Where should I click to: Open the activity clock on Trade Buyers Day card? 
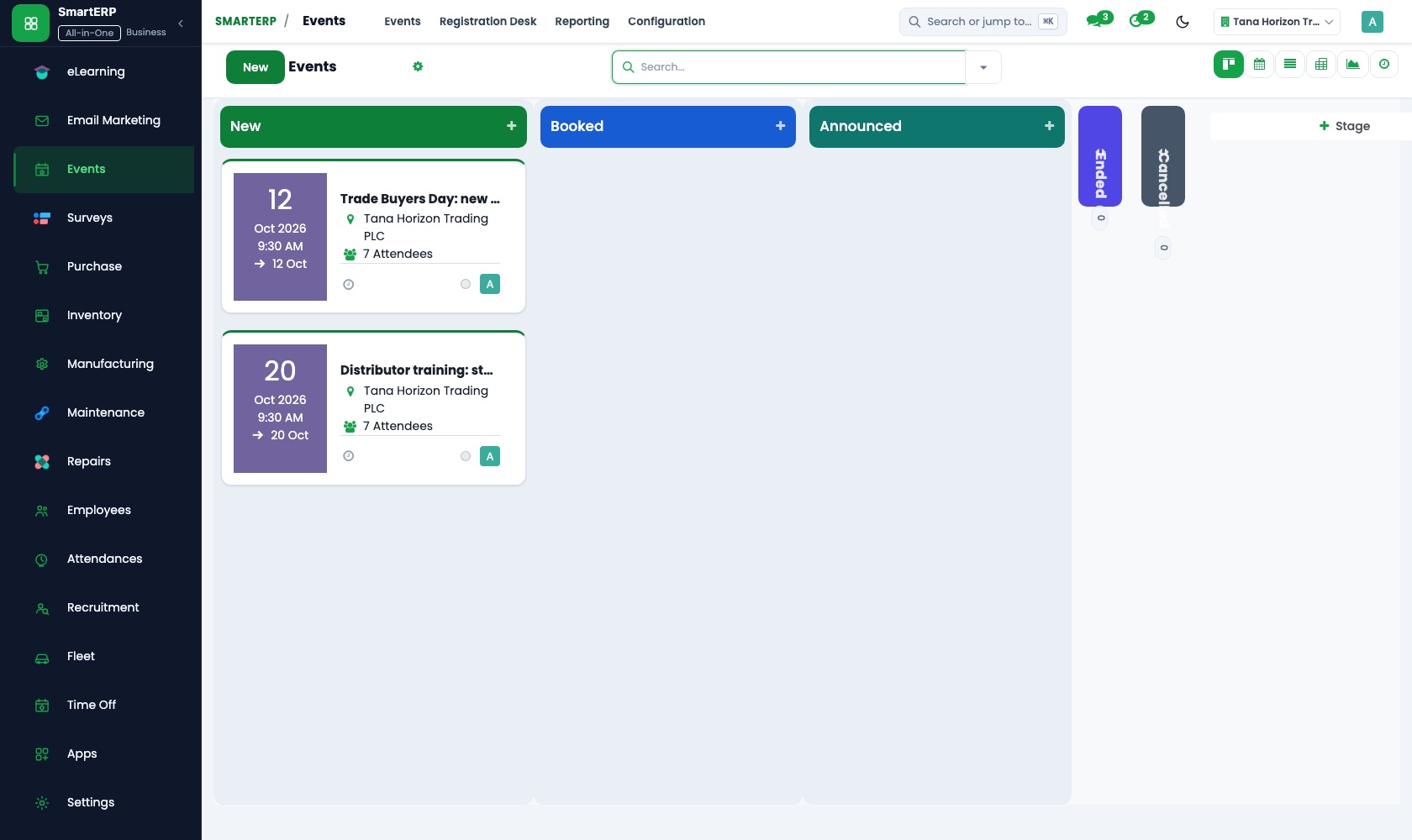349,285
